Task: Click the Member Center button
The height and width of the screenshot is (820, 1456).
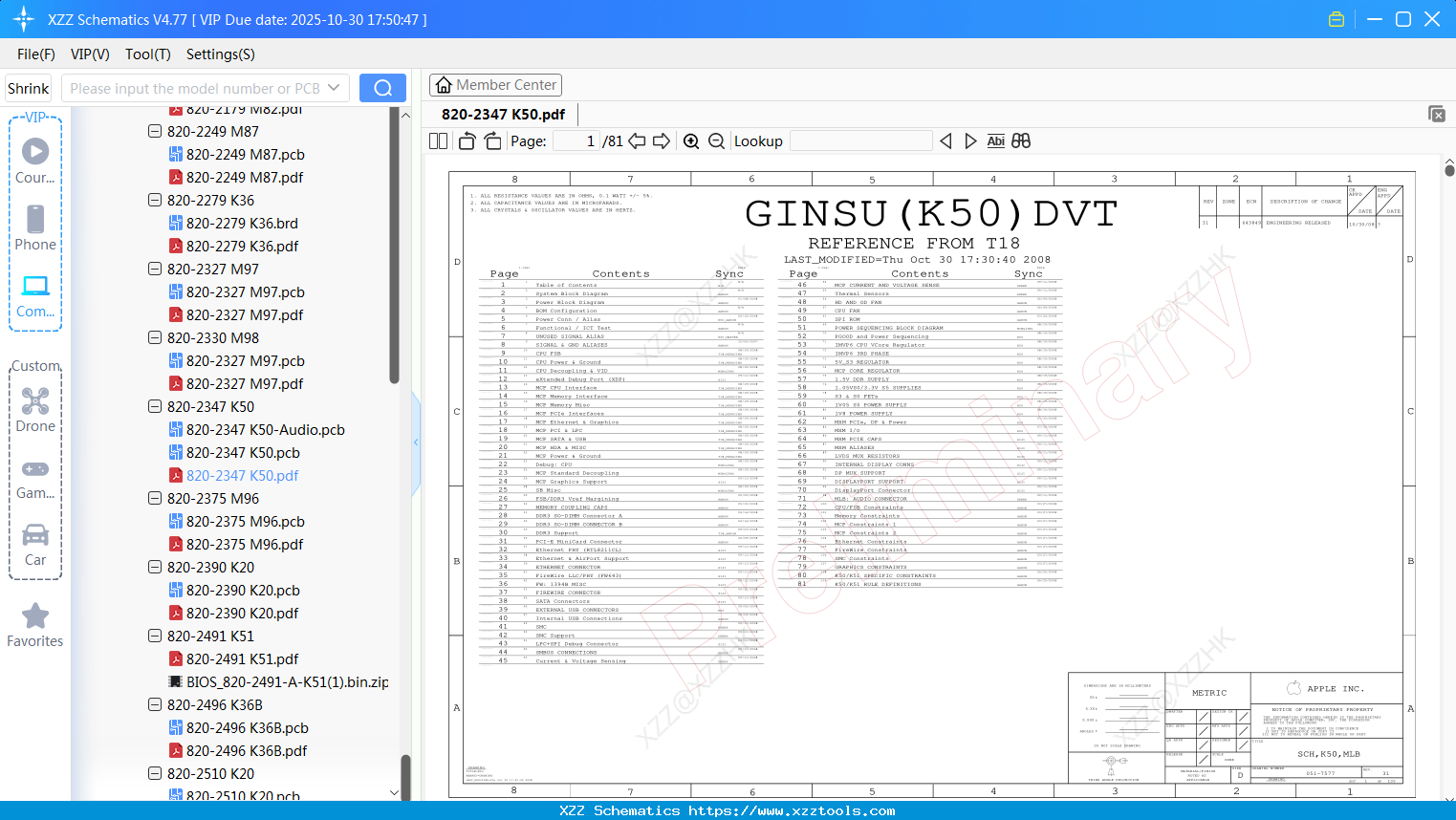Action: [x=495, y=85]
